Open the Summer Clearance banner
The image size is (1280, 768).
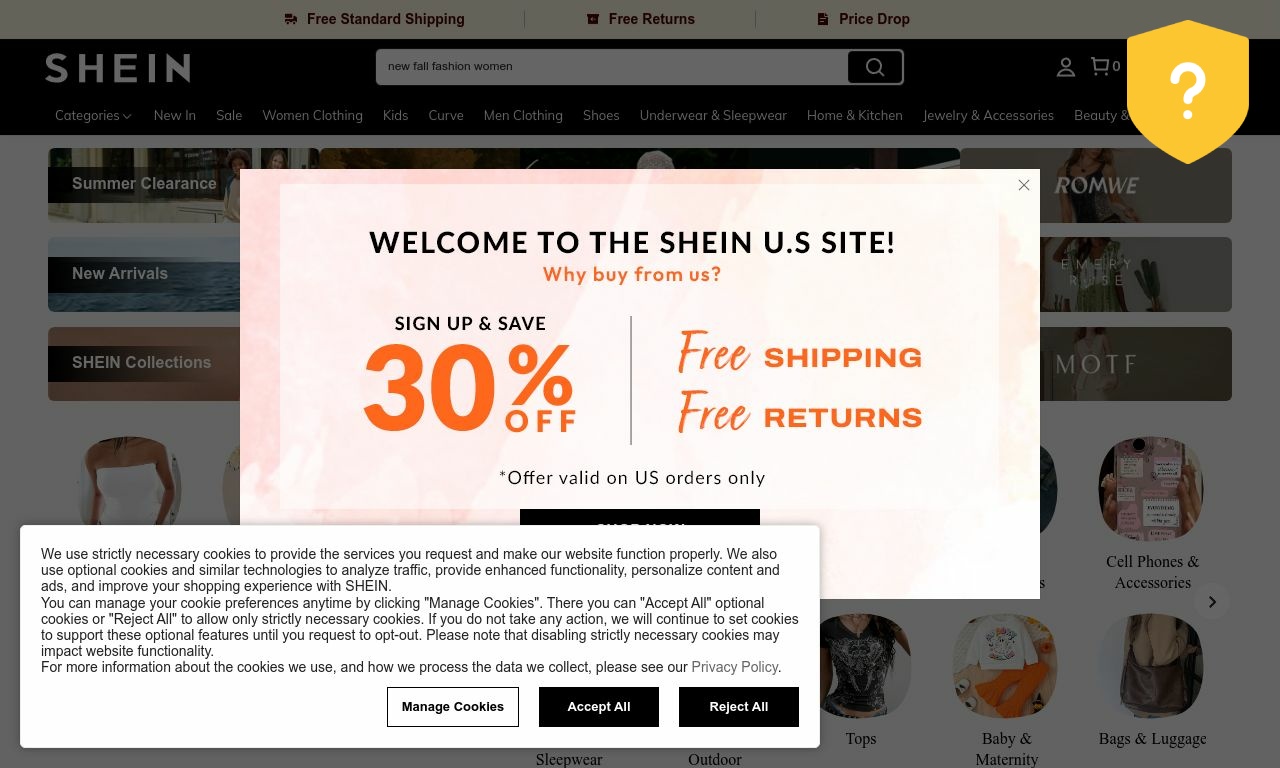coord(144,184)
